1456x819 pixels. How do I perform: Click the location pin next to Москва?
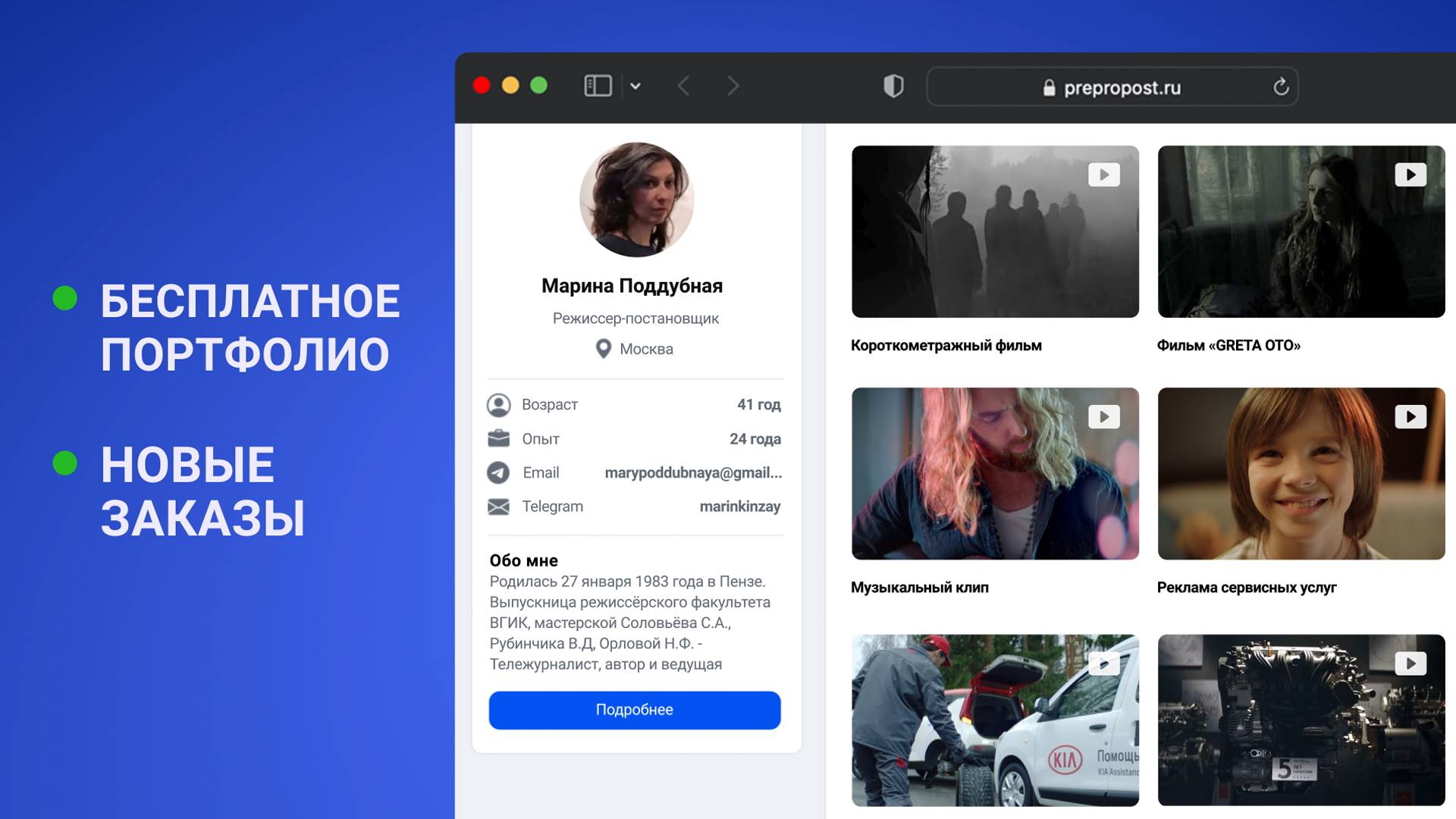(x=603, y=349)
